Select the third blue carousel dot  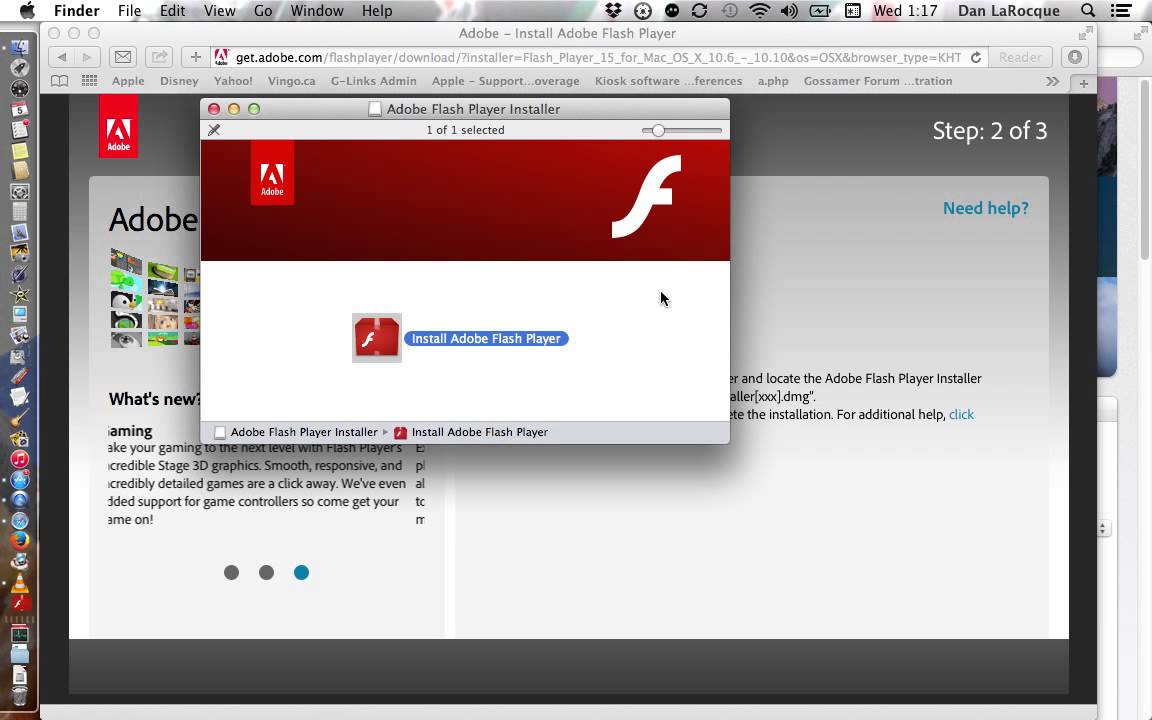pos(301,572)
